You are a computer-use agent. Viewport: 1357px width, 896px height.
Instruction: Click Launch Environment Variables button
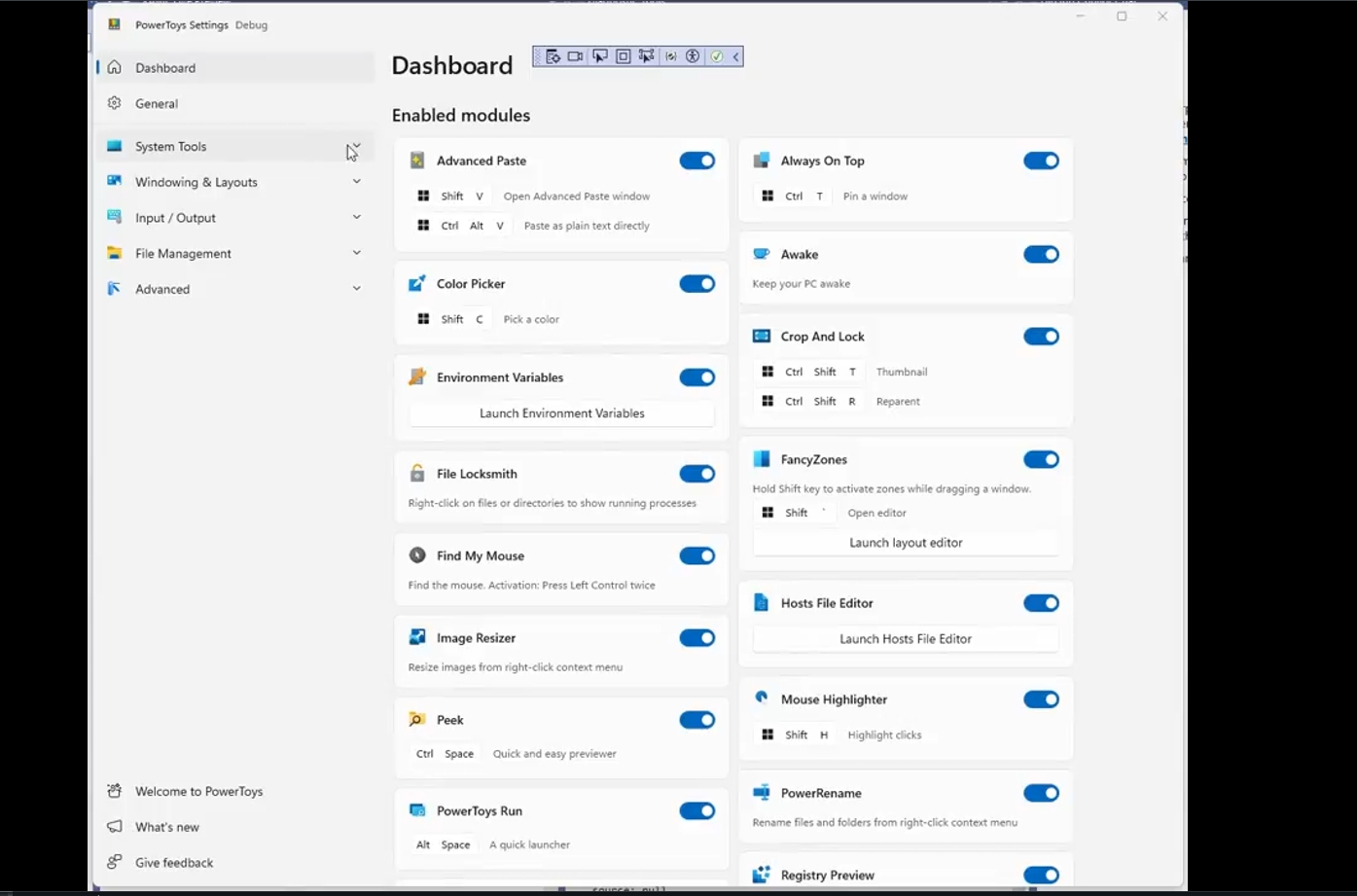(x=562, y=413)
